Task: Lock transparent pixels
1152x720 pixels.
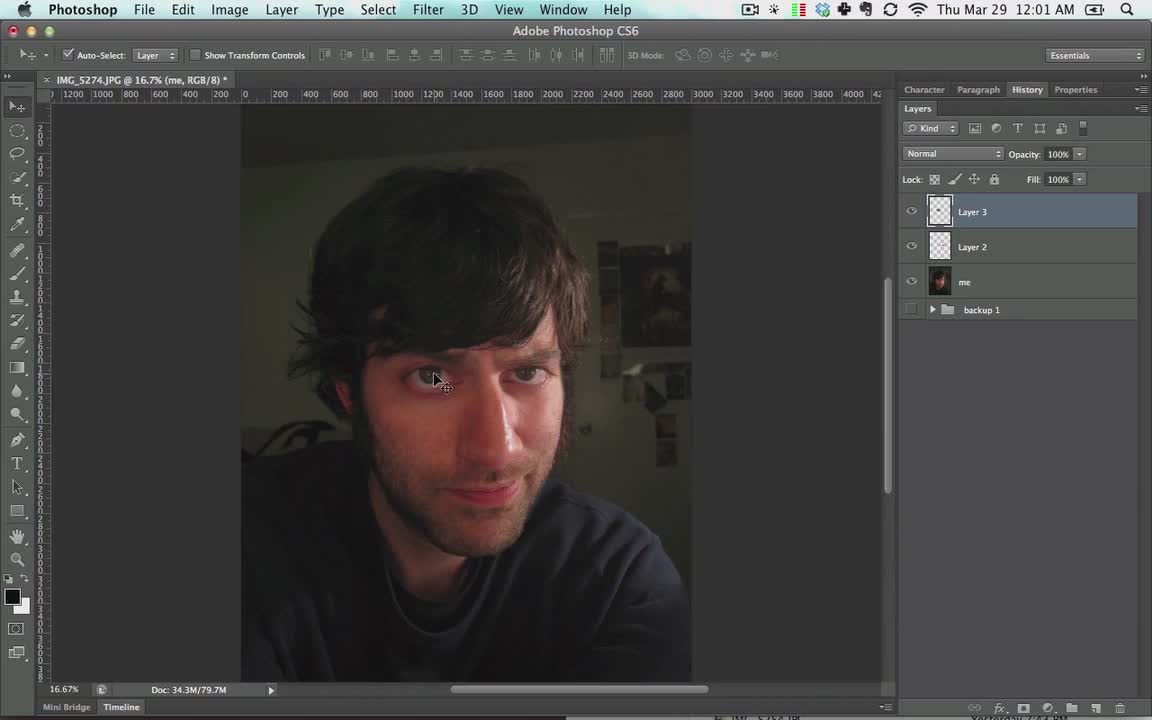Action: click(935, 179)
